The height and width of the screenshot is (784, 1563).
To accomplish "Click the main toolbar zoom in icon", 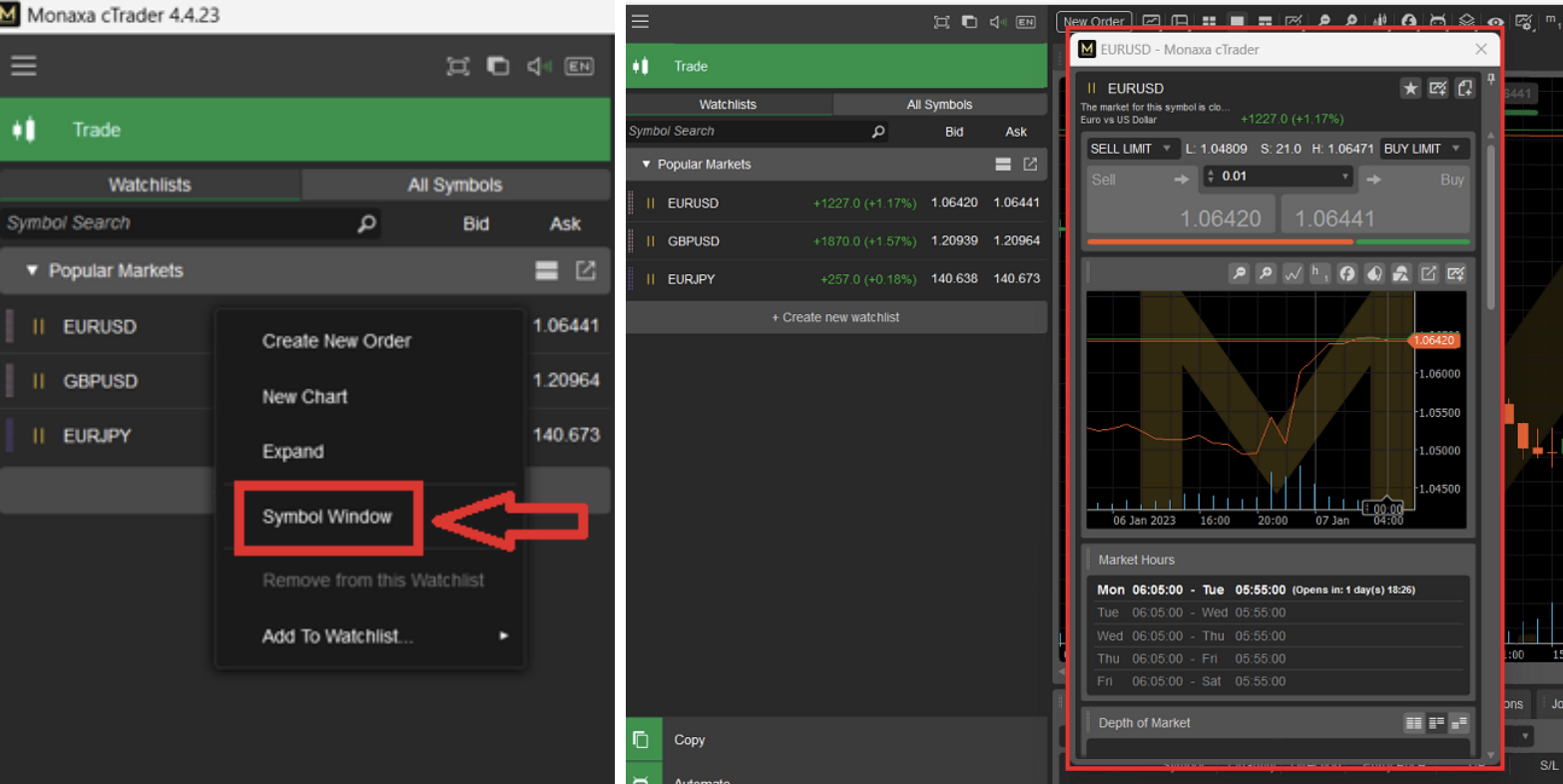I will point(1351,21).
